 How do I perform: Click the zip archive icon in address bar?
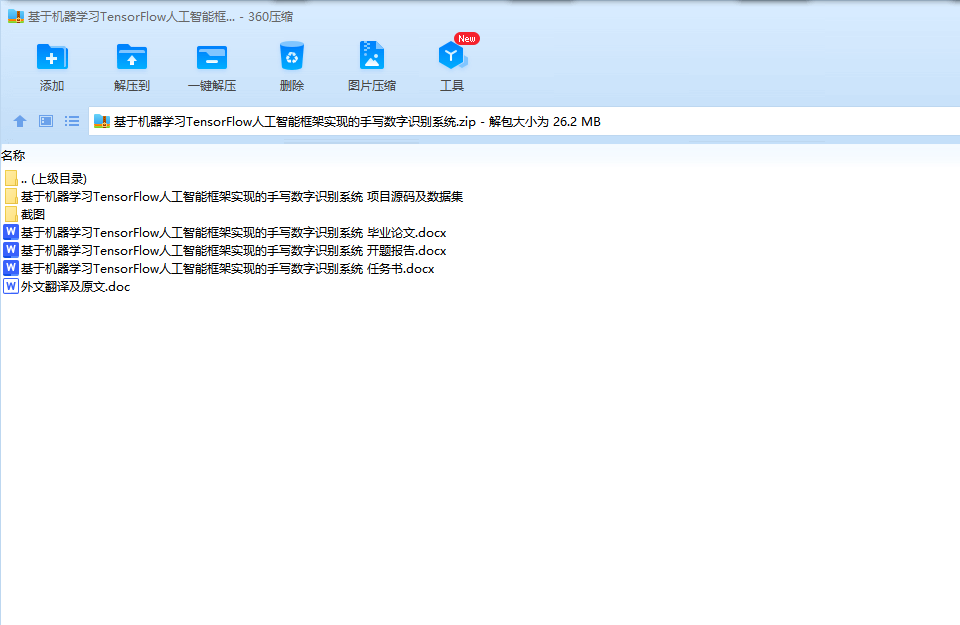pos(102,121)
